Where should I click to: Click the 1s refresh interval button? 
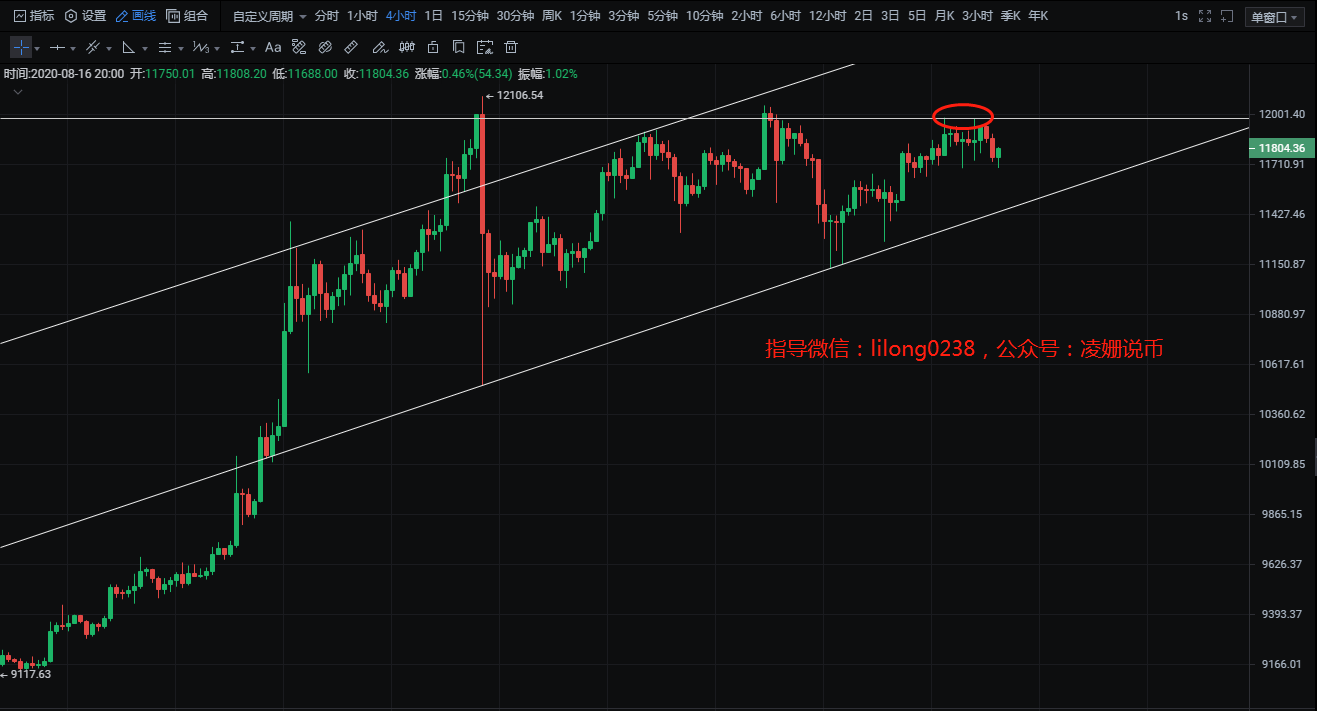pos(1181,16)
